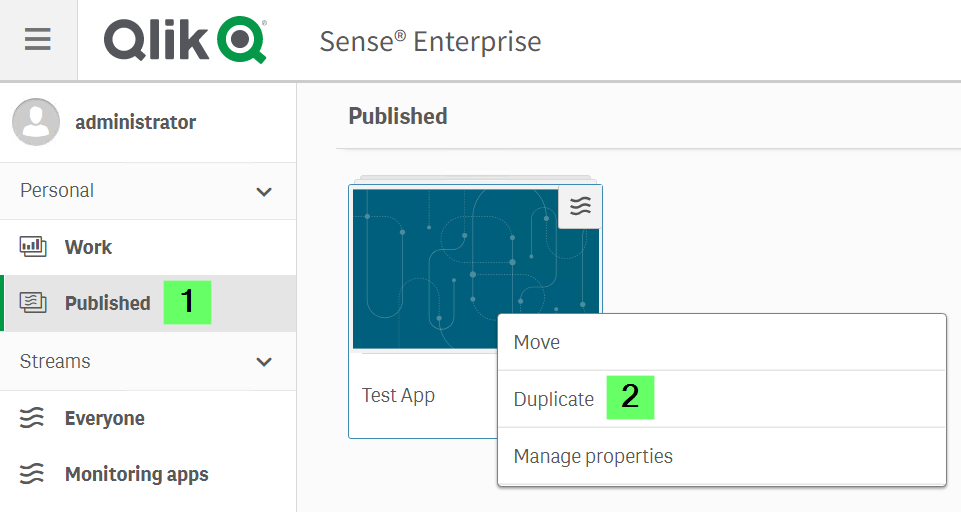Click the Personal section header label
Screen dimensions: 961x512
pyautogui.click(x=57, y=191)
